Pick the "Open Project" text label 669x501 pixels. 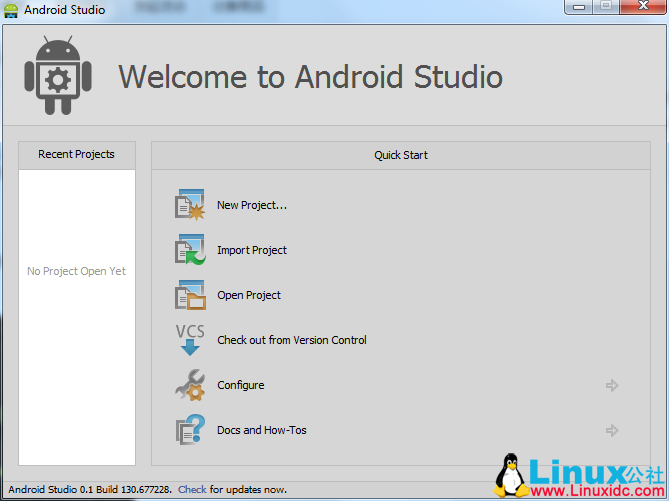249,295
